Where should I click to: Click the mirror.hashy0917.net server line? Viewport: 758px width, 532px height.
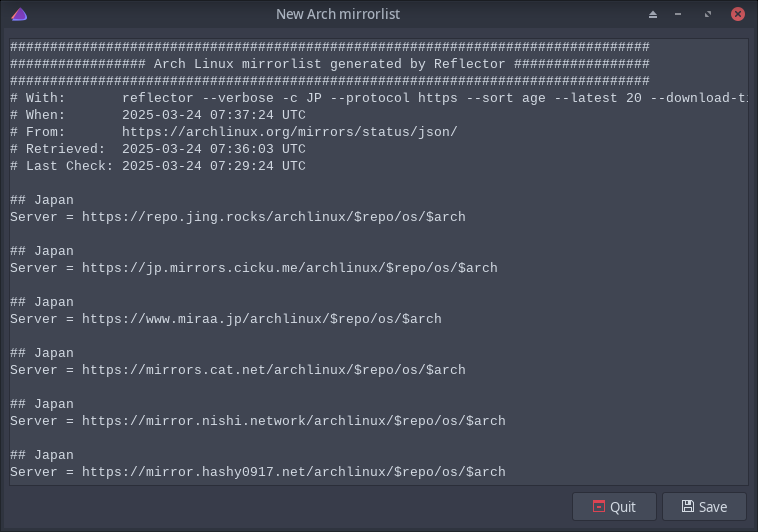tap(258, 472)
